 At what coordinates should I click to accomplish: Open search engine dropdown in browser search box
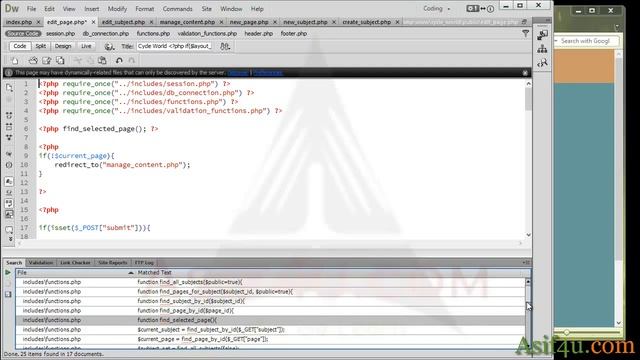[556, 41]
